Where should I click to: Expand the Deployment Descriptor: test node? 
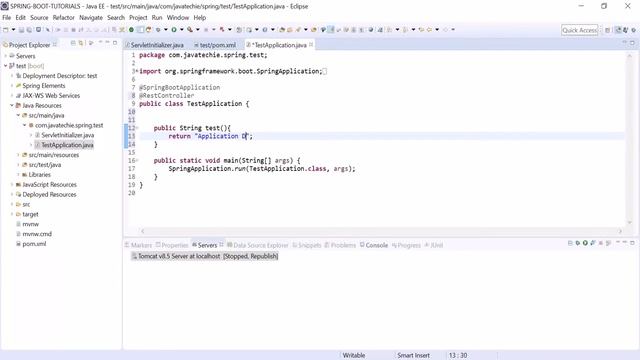pyautogui.click(x=12, y=76)
